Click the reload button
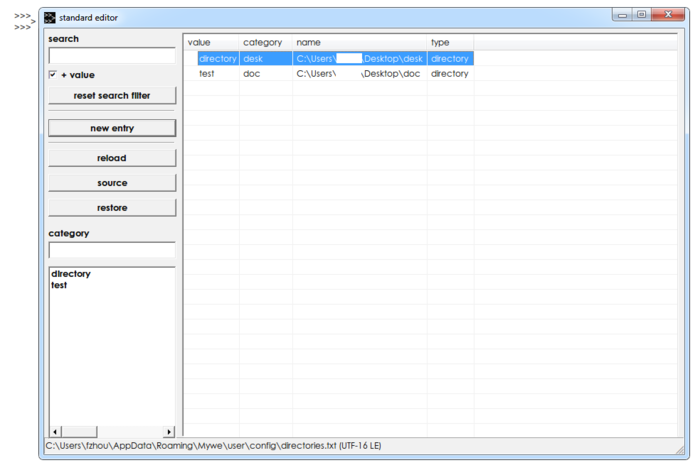This screenshot has width=700, height=470. 112,158
